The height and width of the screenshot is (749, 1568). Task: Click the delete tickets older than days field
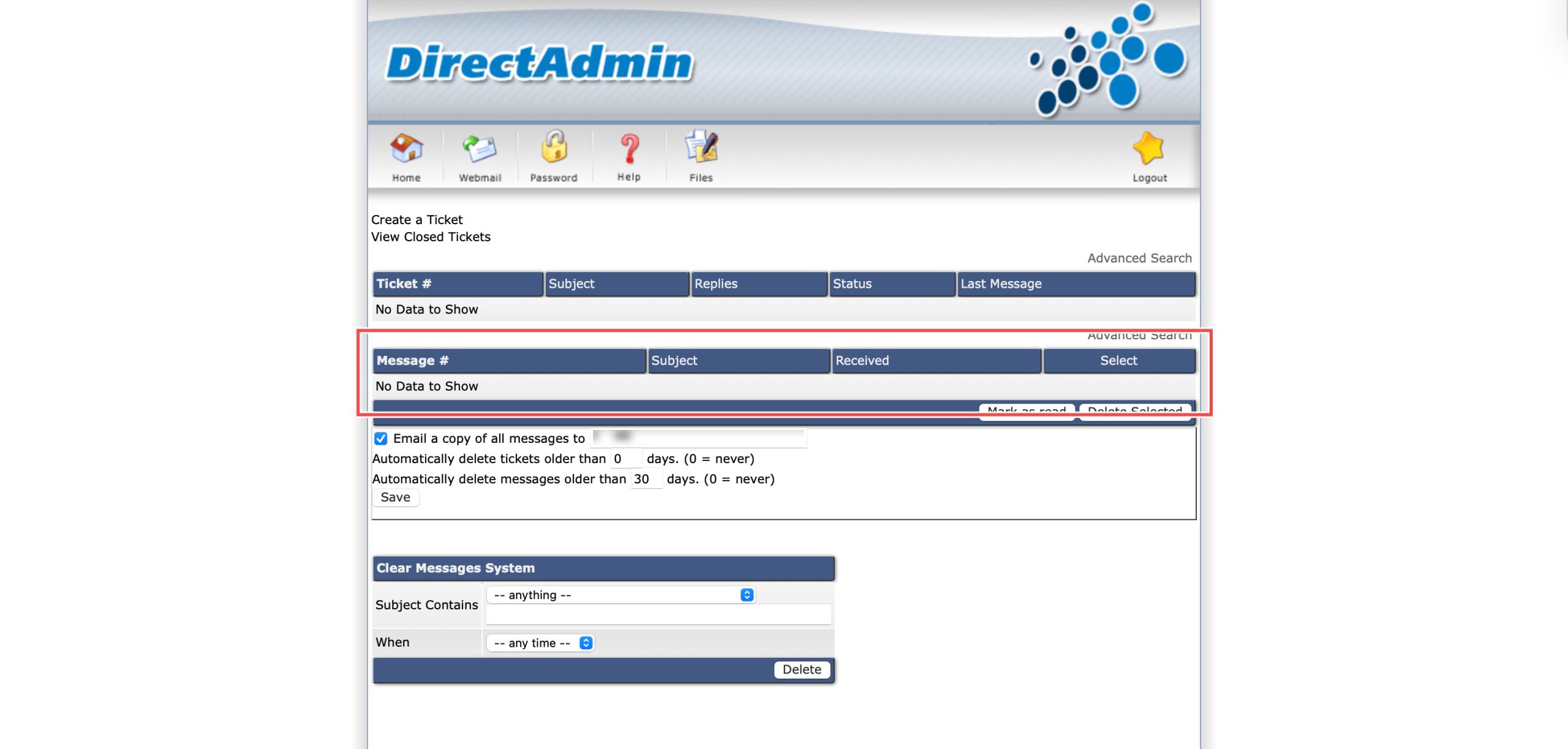626,459
